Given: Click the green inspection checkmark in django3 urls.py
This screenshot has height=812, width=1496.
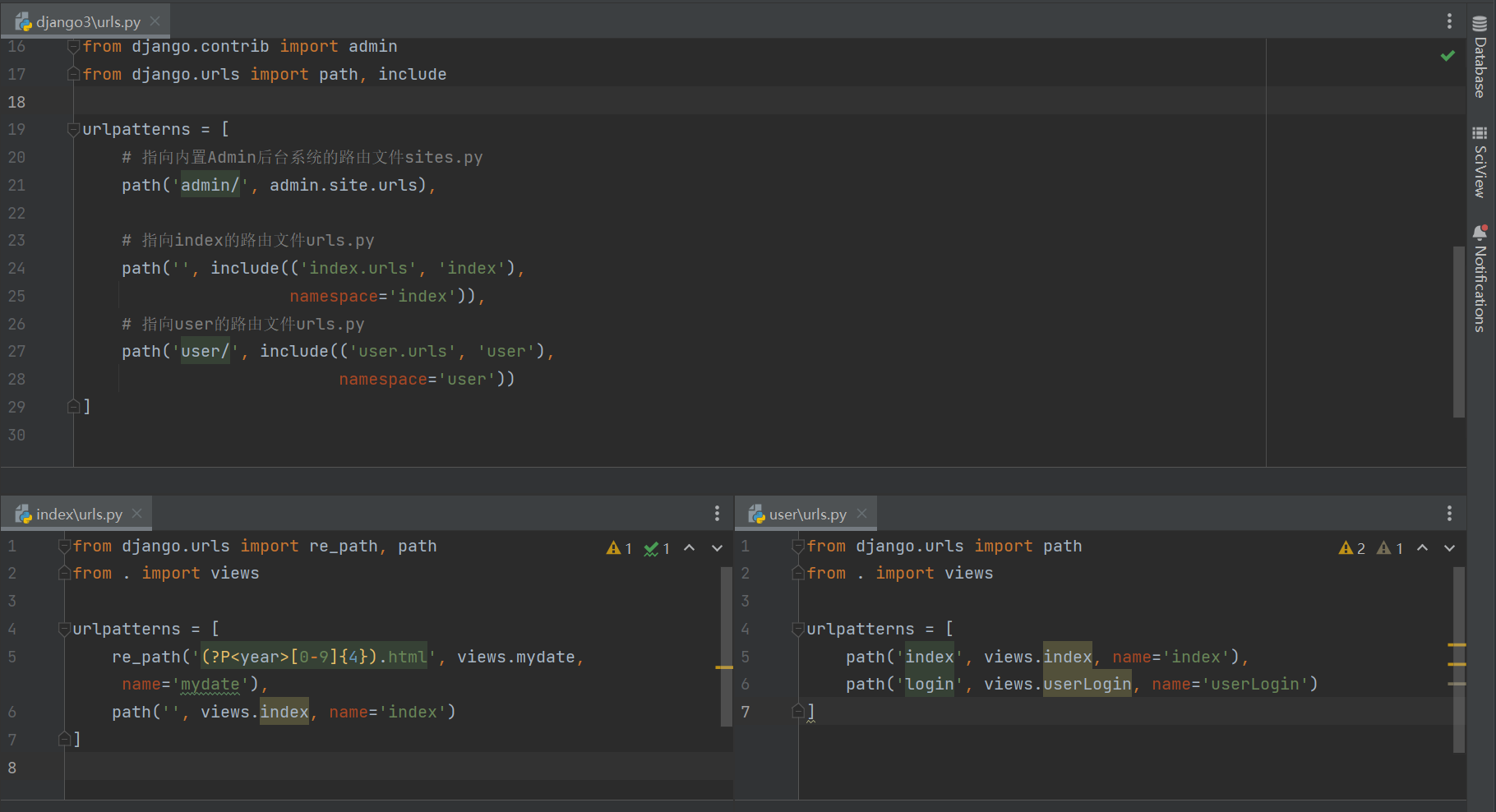Looking at the screenshot, I should pyautogui.click(x=1448, y=56).
